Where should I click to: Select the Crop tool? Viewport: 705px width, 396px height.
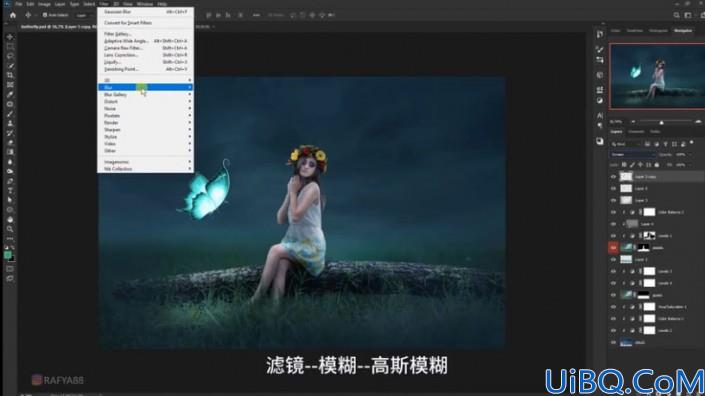pyautogui.click(x=10, y=75)
